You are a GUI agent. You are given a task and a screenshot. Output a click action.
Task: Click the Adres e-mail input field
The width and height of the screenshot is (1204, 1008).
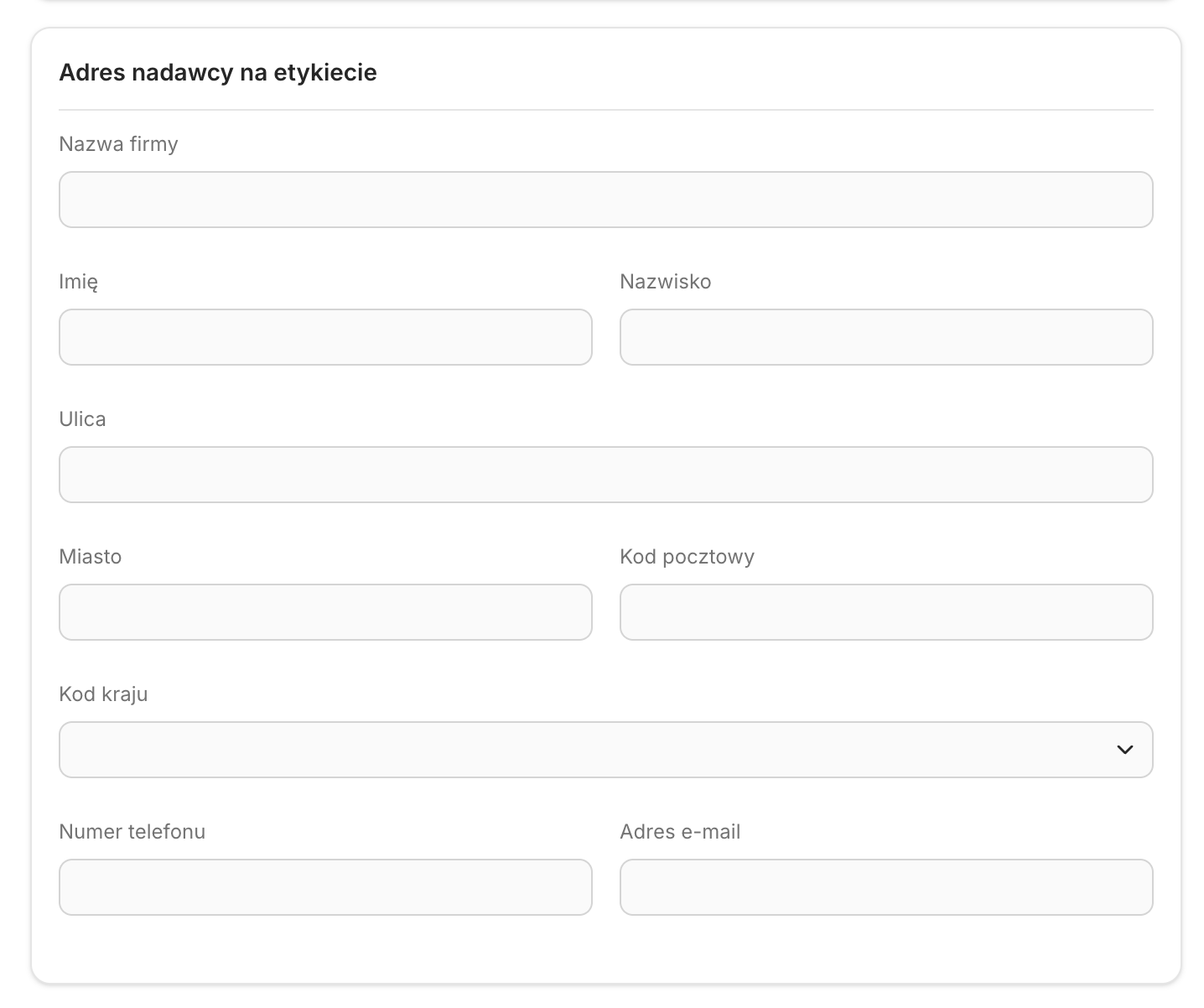886,887
